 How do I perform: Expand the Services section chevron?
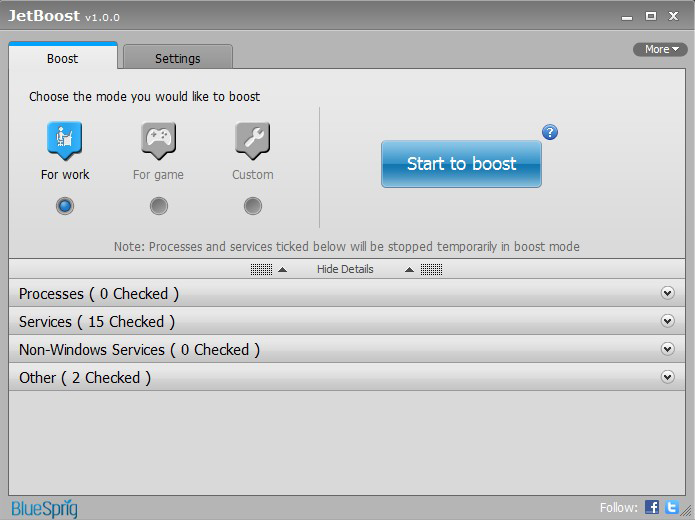pyautogui.click(x=668, y=321)
